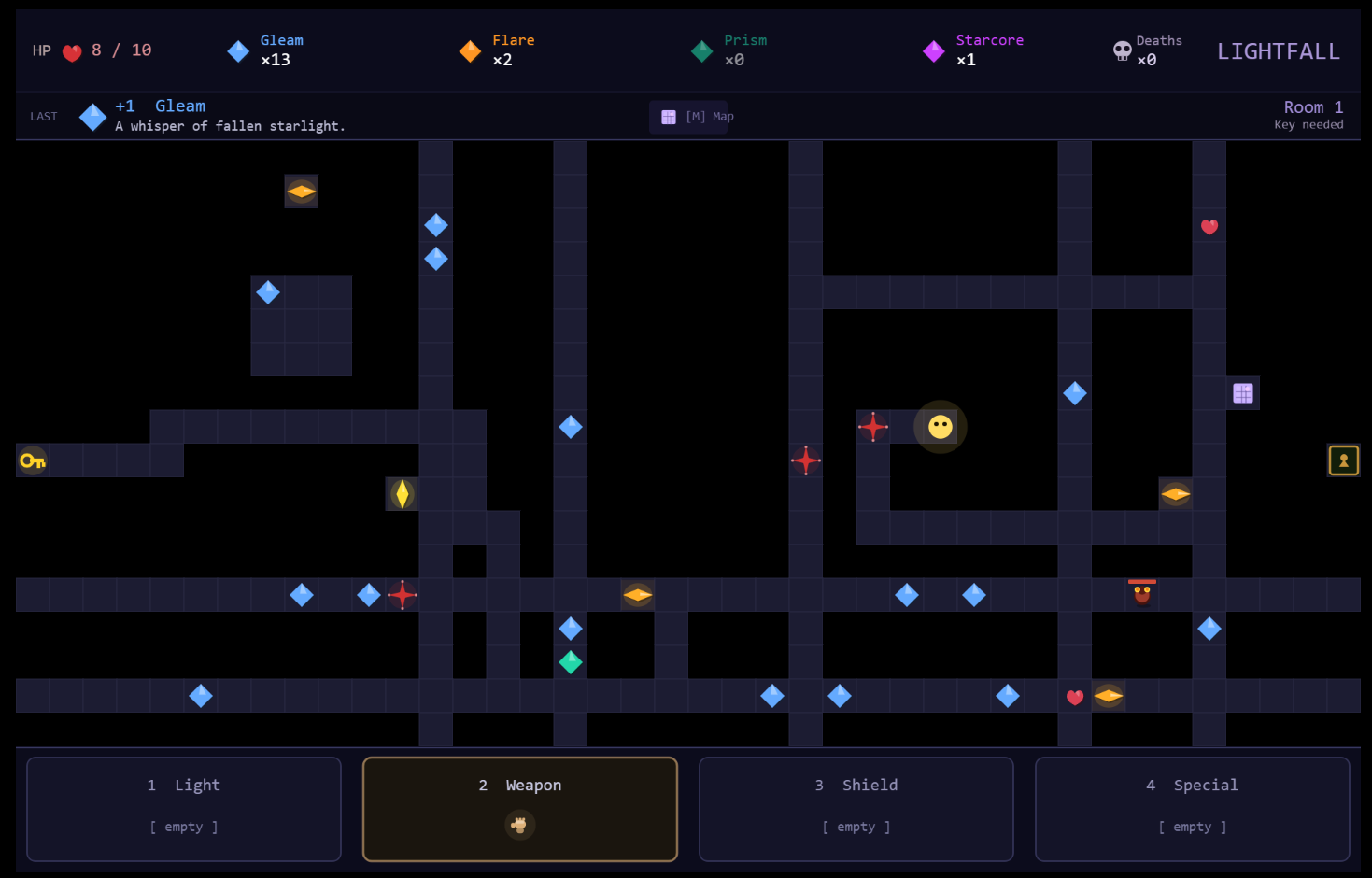Viewport: 1372px width, 878px height.
Task: Click the red heart in the bottom corridor
Action: point(1075,697)
